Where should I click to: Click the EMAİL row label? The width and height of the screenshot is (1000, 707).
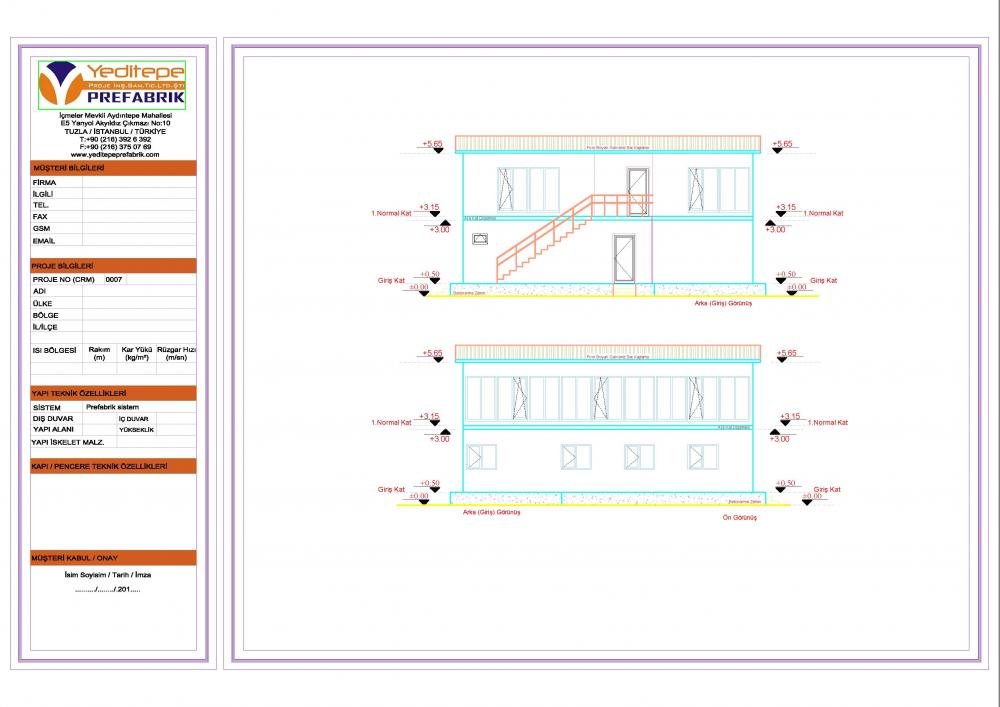43,241
